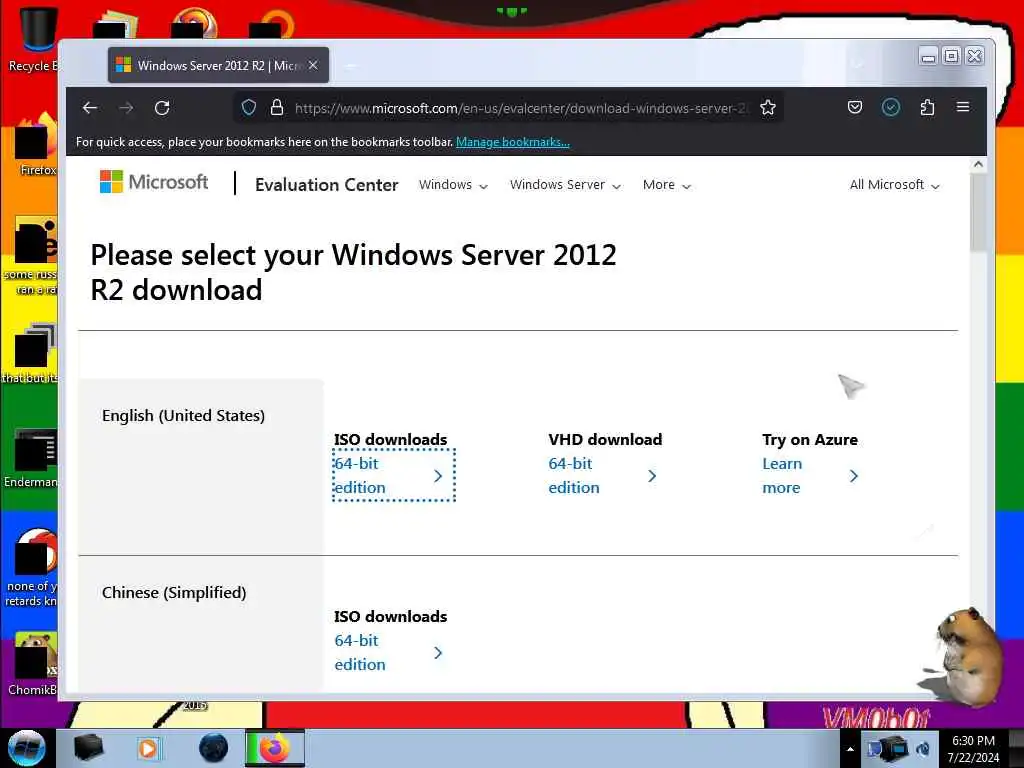This screenshot has width=1024, height=768.
Task: Open Chinese (Simplified) ISO 64-bit edition link
Action: [x=389, y=652]
